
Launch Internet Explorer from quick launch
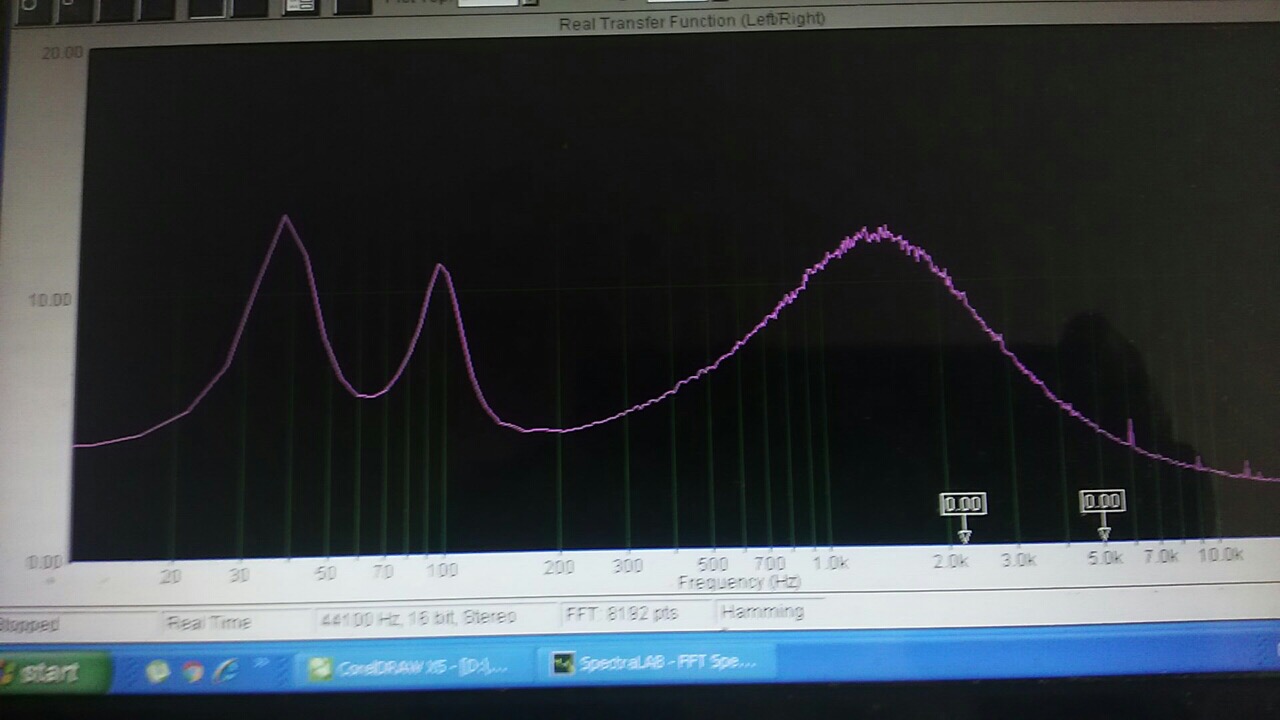[225, 669]
